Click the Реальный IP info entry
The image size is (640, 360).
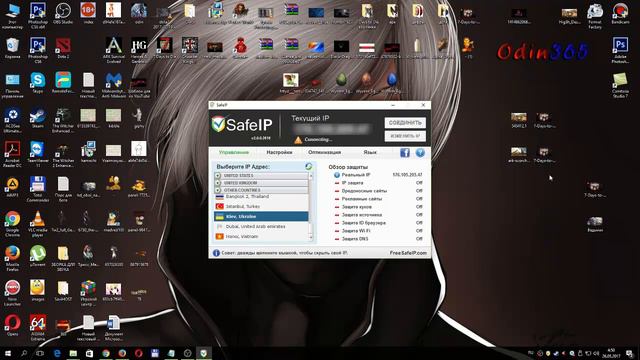click(378, 175)
